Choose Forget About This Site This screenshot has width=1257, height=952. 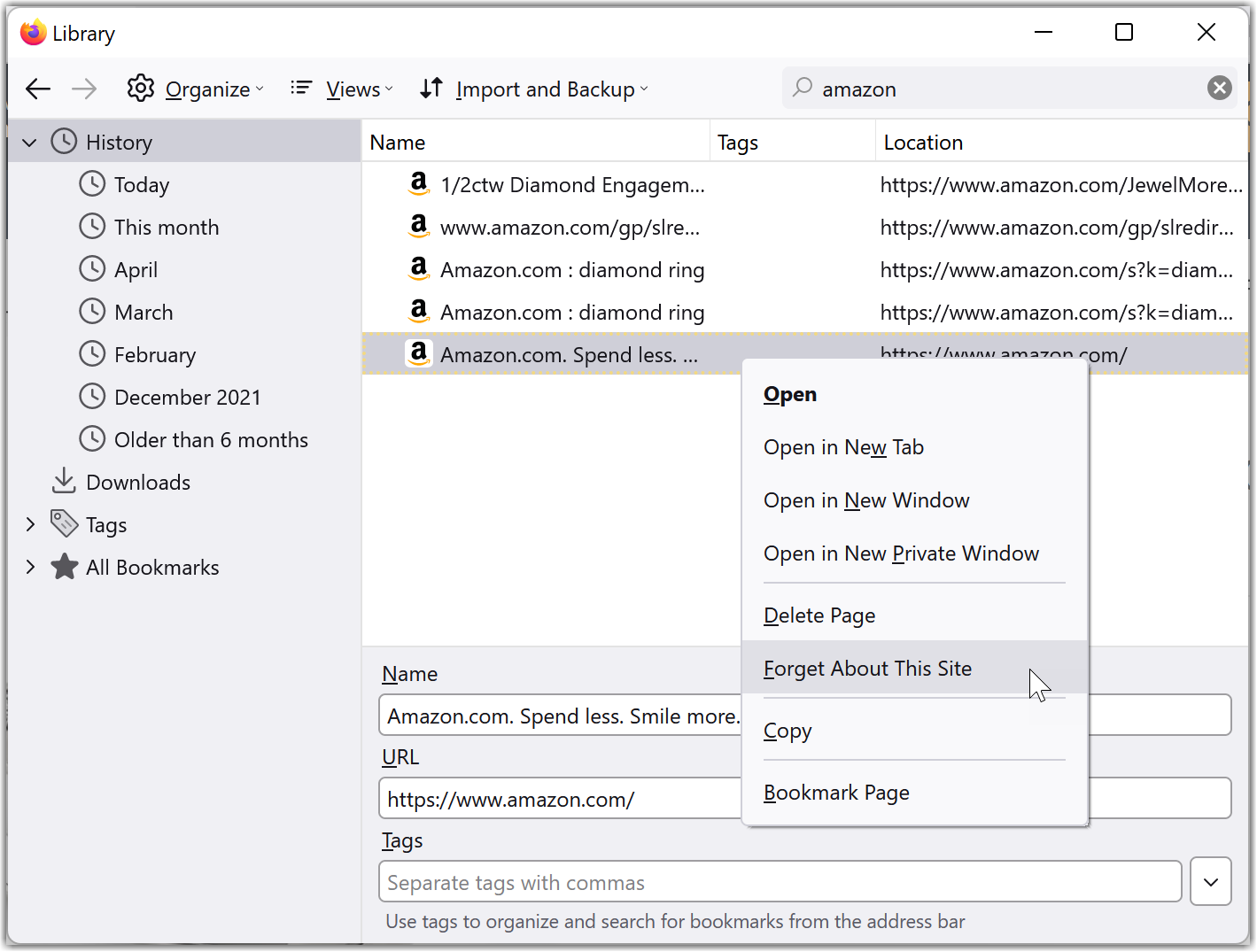[x=915, y=669]
